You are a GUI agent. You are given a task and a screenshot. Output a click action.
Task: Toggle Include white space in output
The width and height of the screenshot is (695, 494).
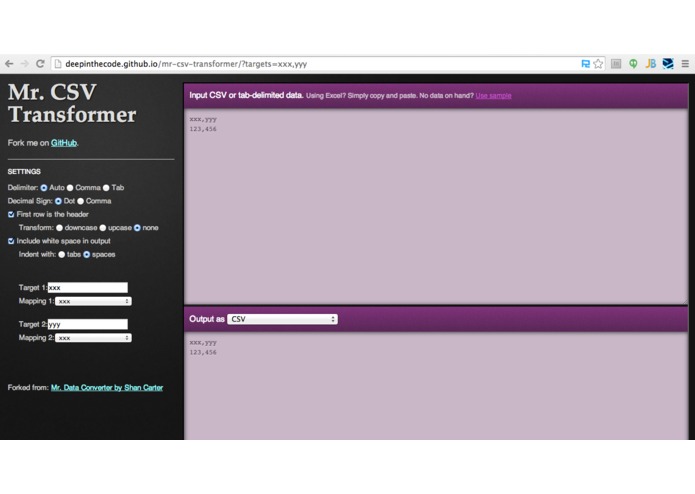pyautogui.click(x=11, y=241)
